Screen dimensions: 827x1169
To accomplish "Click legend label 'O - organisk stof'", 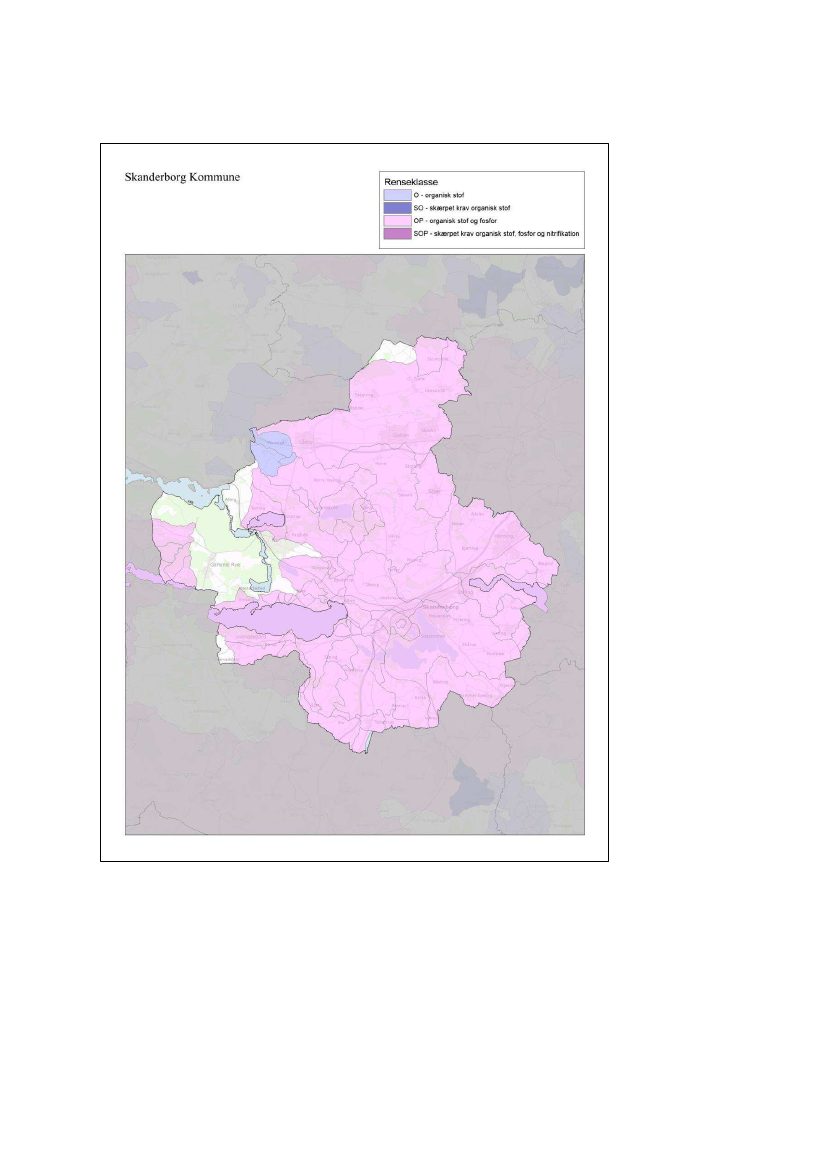I will coord(439,195).
